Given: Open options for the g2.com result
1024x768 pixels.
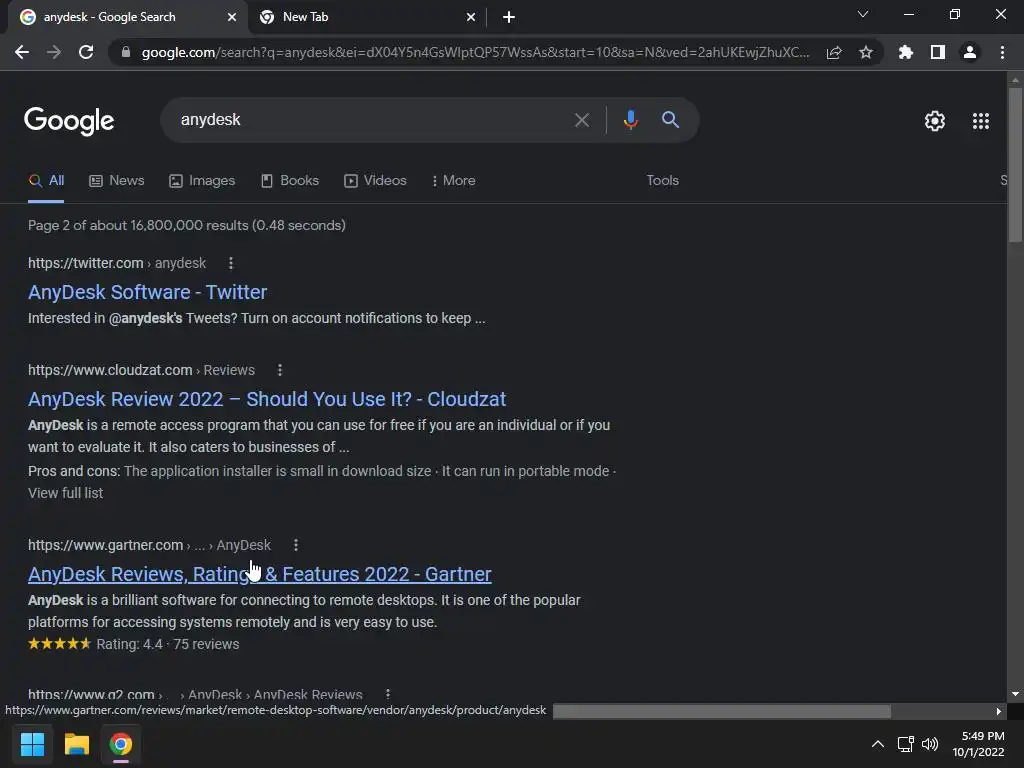Looking at the screenshot, I should [x=388, y=694].
